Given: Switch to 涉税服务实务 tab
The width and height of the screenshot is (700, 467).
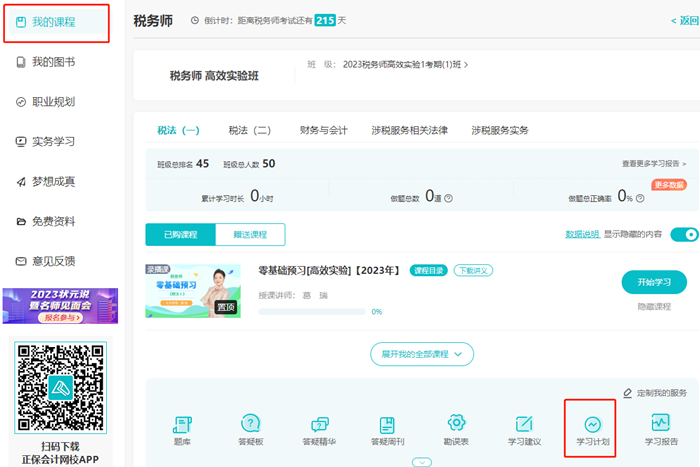Looking at the screenshot, I should click(x=500, y=130).
